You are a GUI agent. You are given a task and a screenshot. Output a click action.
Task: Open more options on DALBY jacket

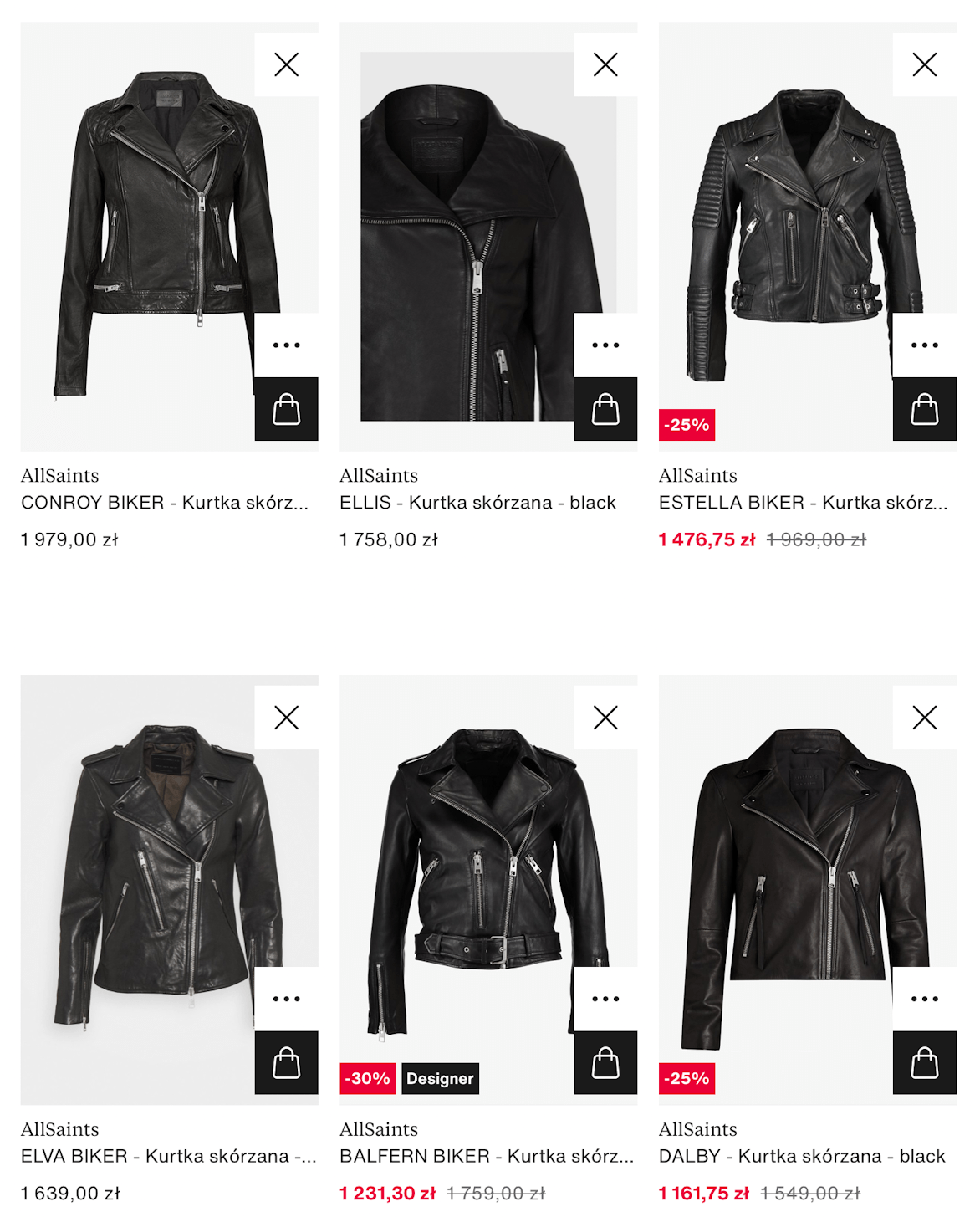click(925, 999)
